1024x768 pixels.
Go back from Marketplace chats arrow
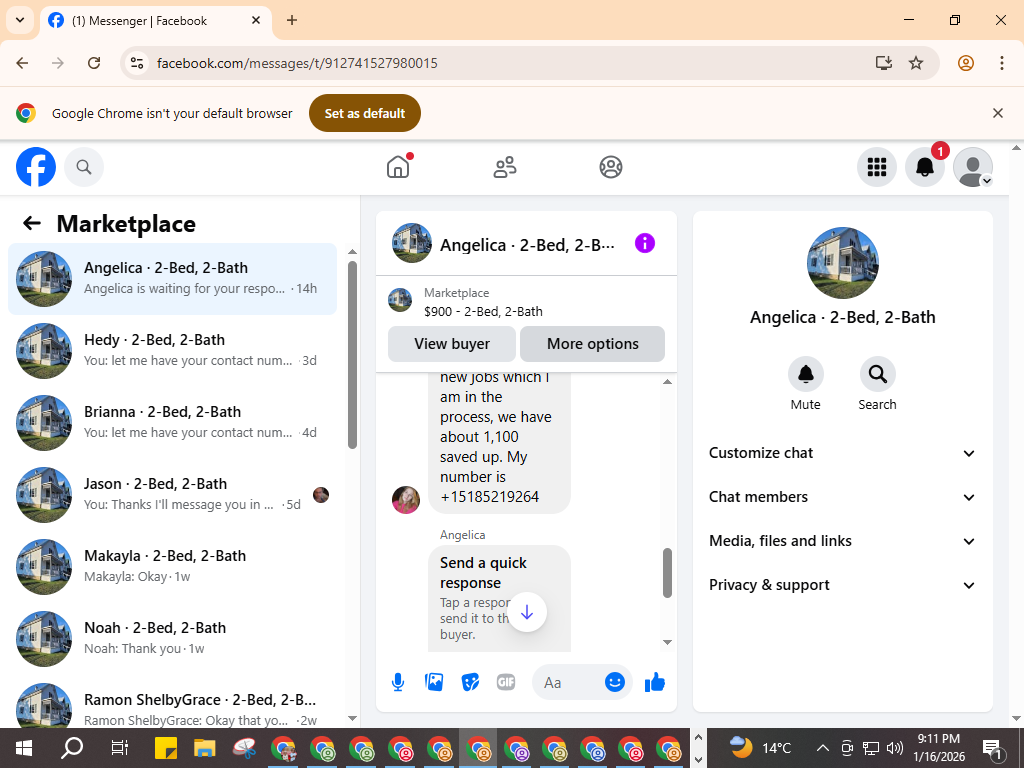pos(32,223)
